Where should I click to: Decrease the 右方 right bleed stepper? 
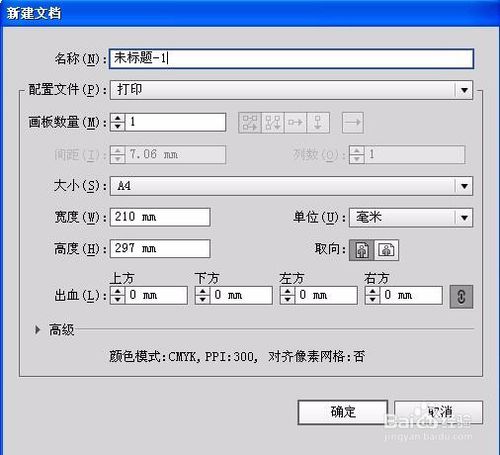pyautogui.click(x=373, y=300)
